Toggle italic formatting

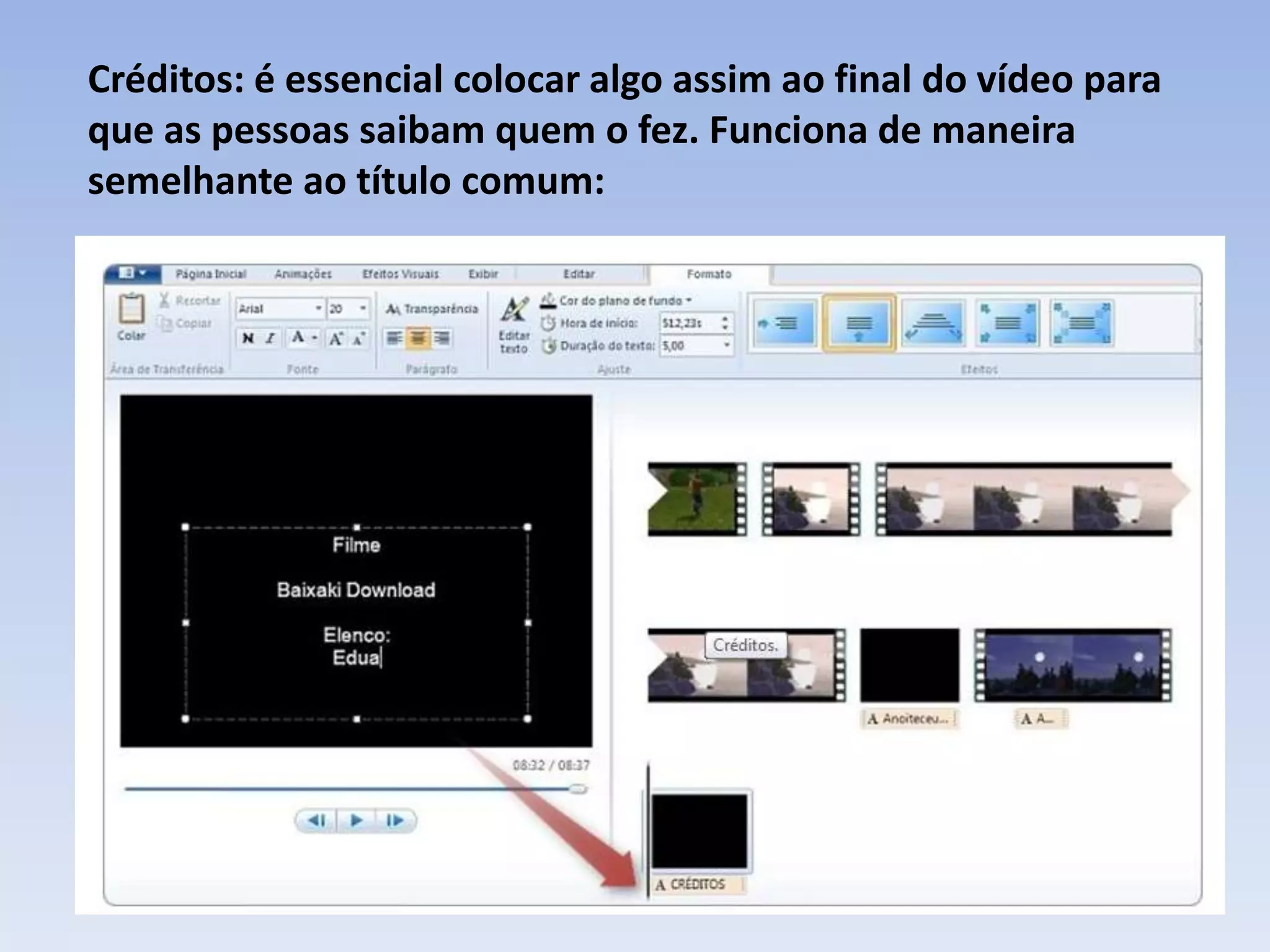coord(270,338)
